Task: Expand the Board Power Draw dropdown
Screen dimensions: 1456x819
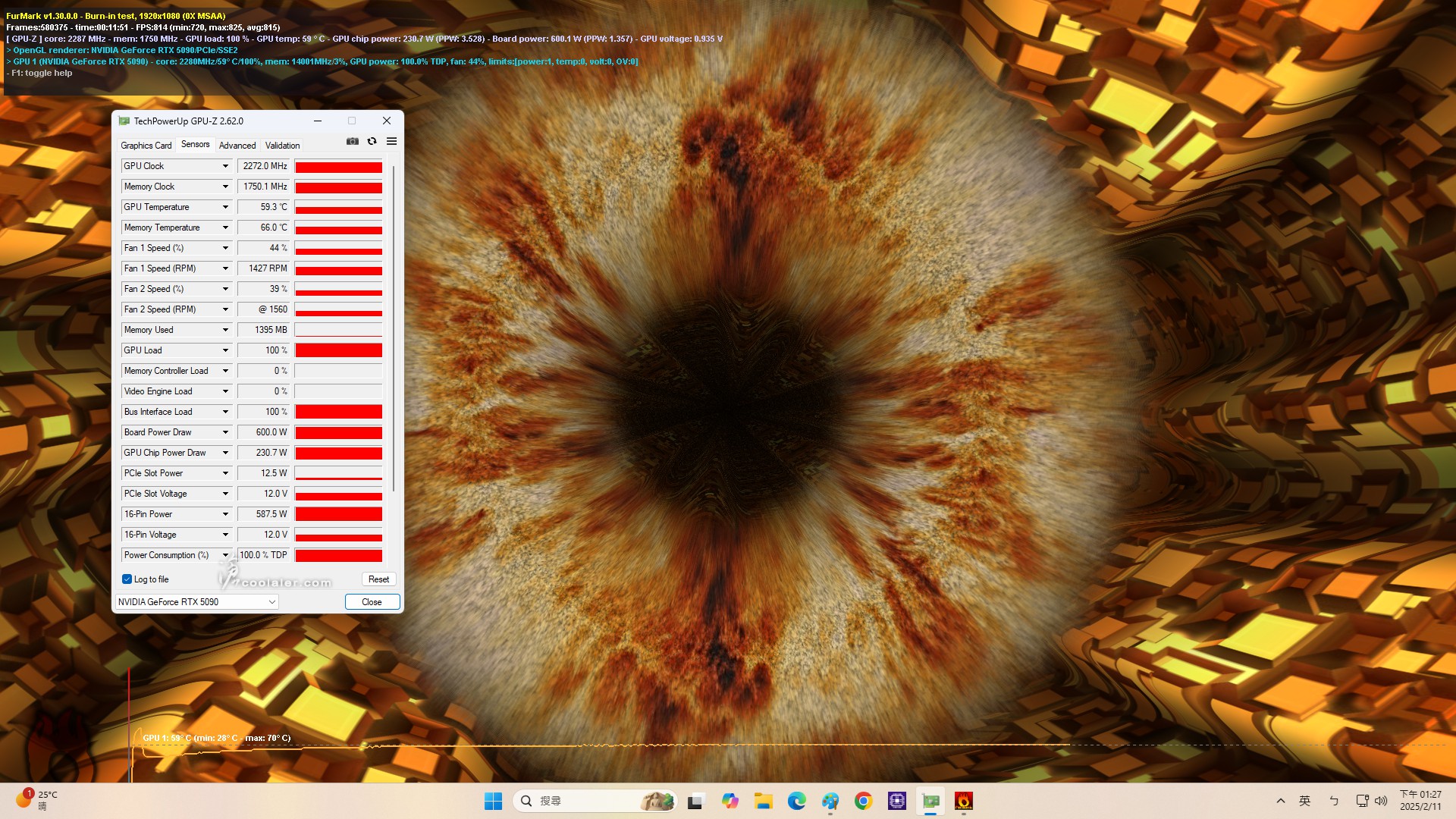Action: tap(225, 432)
